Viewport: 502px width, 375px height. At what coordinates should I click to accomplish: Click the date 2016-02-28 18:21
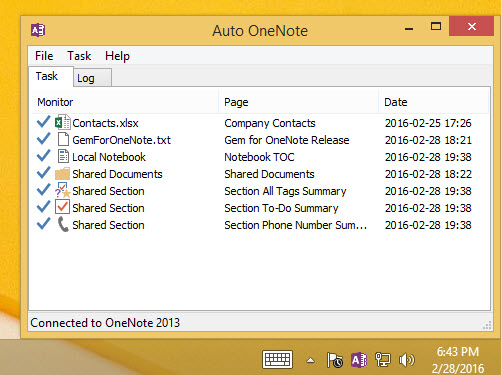point(428,140)
